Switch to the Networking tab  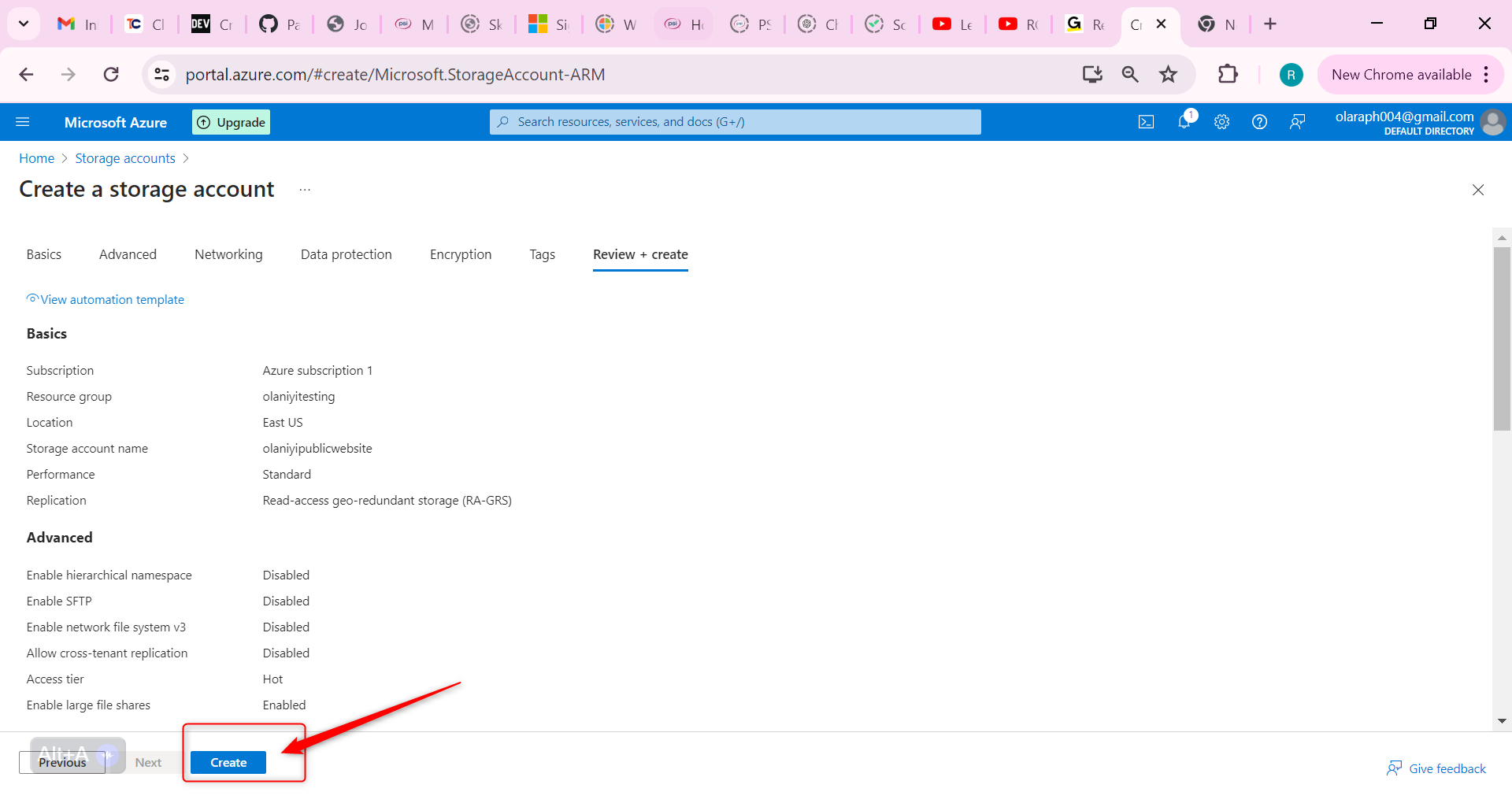pos(228,254)
